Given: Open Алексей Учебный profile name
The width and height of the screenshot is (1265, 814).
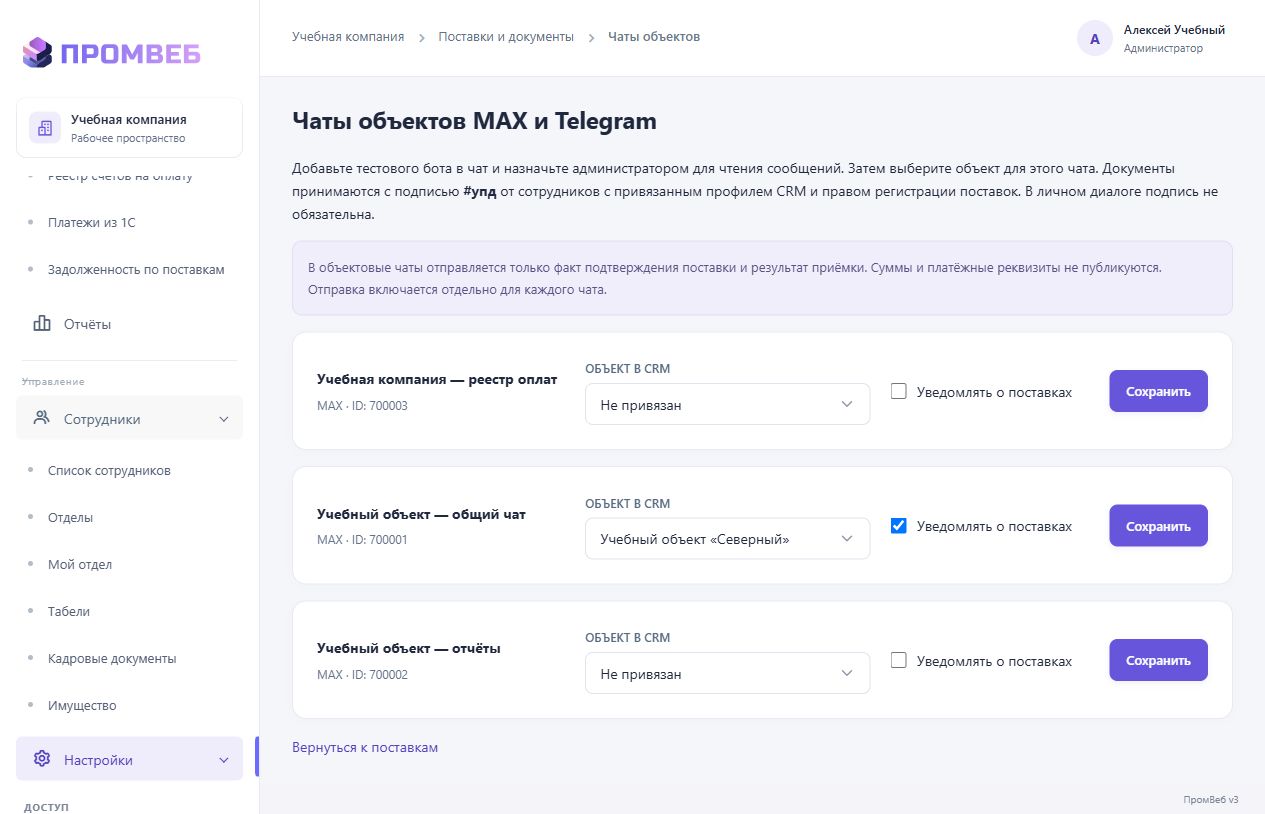Looking at the screenshot, I should (x=1174, y=30).
